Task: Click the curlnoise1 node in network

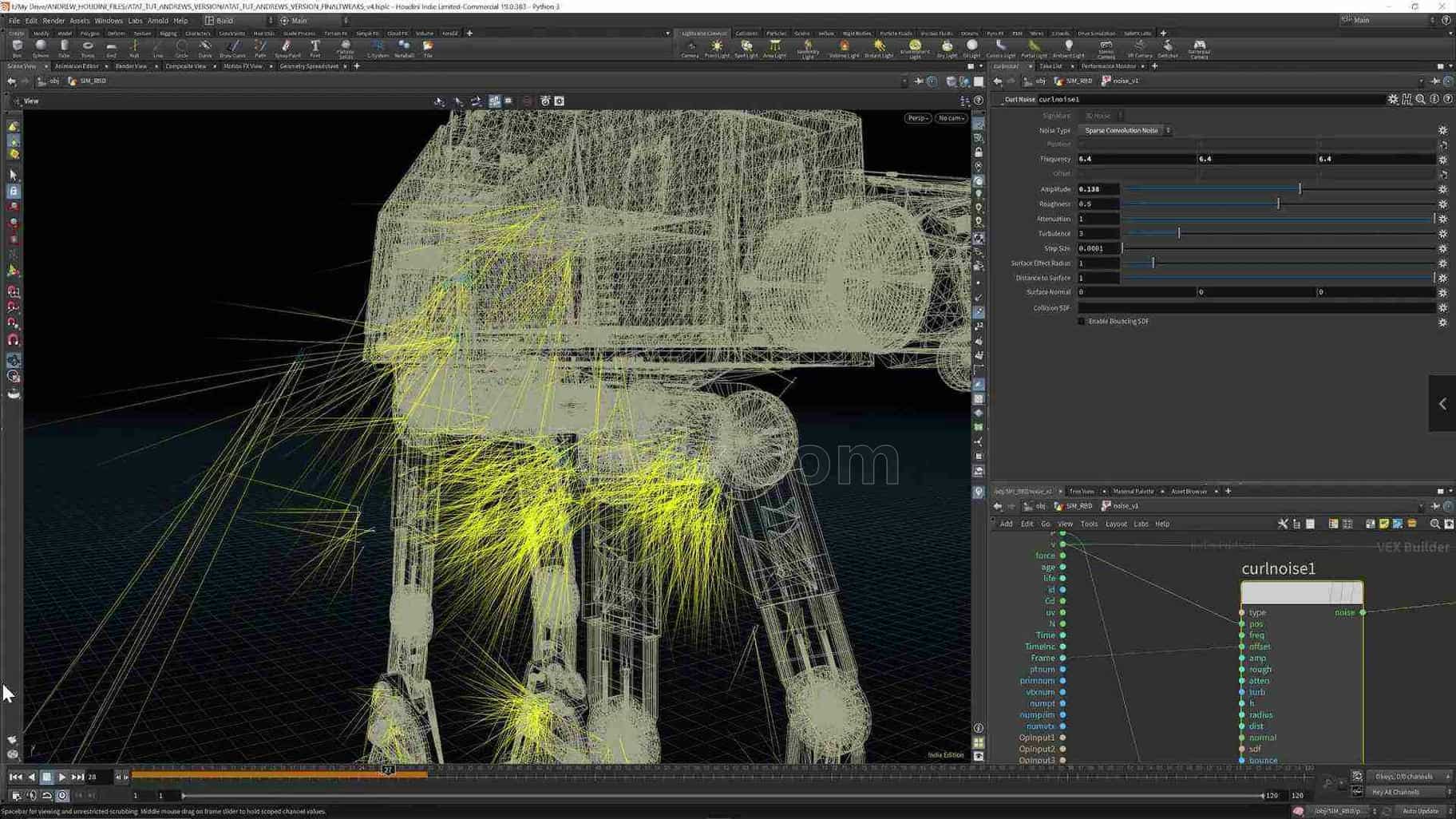Action: [1302, 592]
